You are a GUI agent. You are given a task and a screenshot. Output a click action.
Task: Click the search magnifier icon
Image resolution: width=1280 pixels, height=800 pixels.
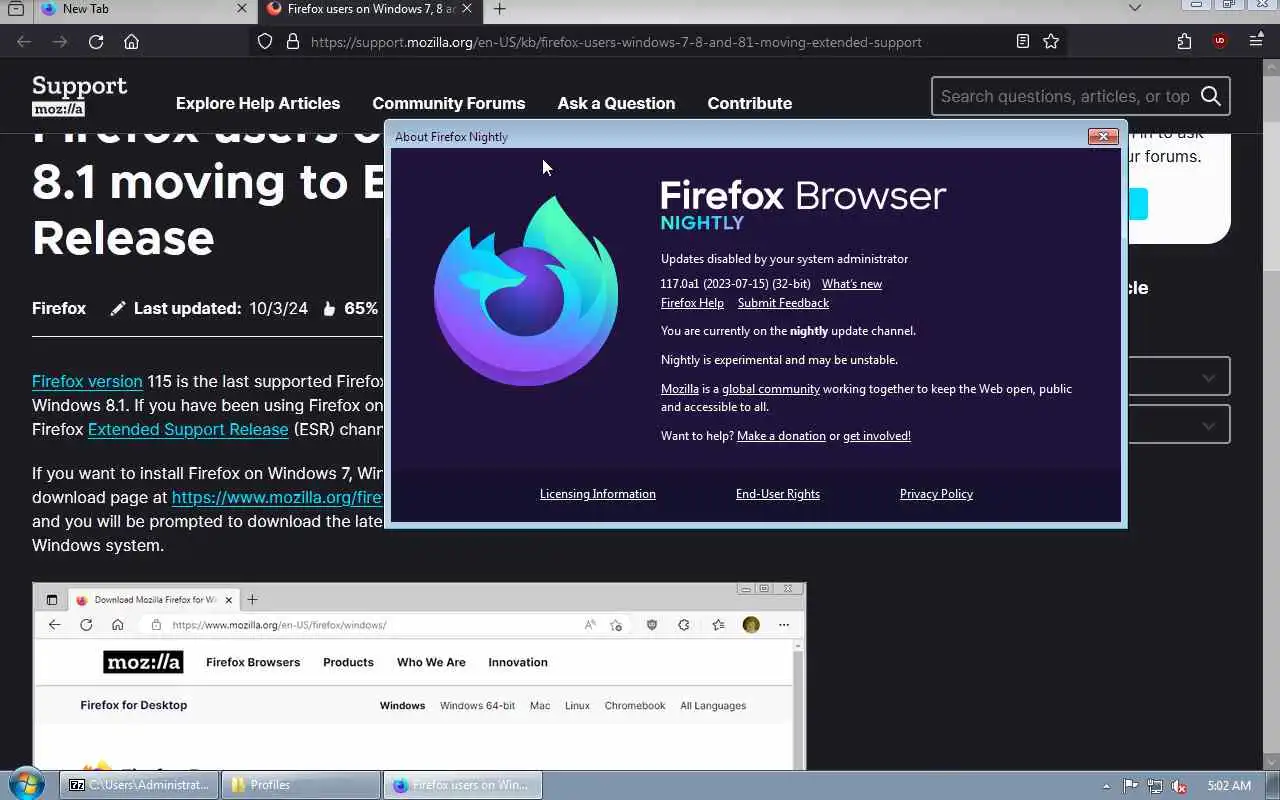coord(1211,96)
